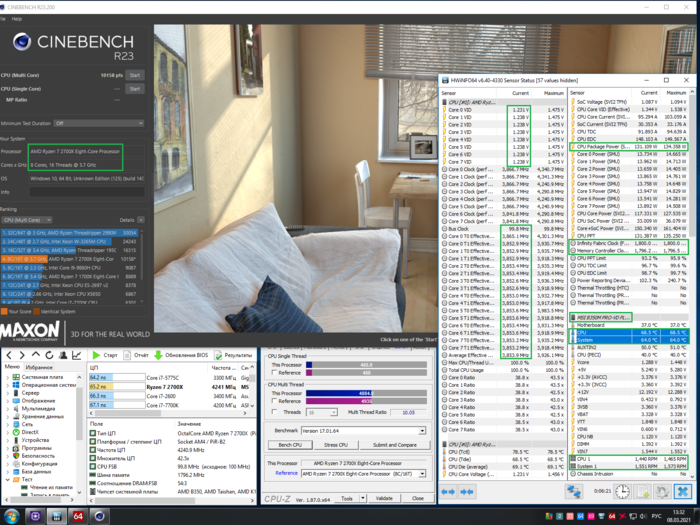The height and width of the screenshot is (525, 700).
Task: Switch to HWiNFO taskbar icon
Action: (x=57, y=517)
